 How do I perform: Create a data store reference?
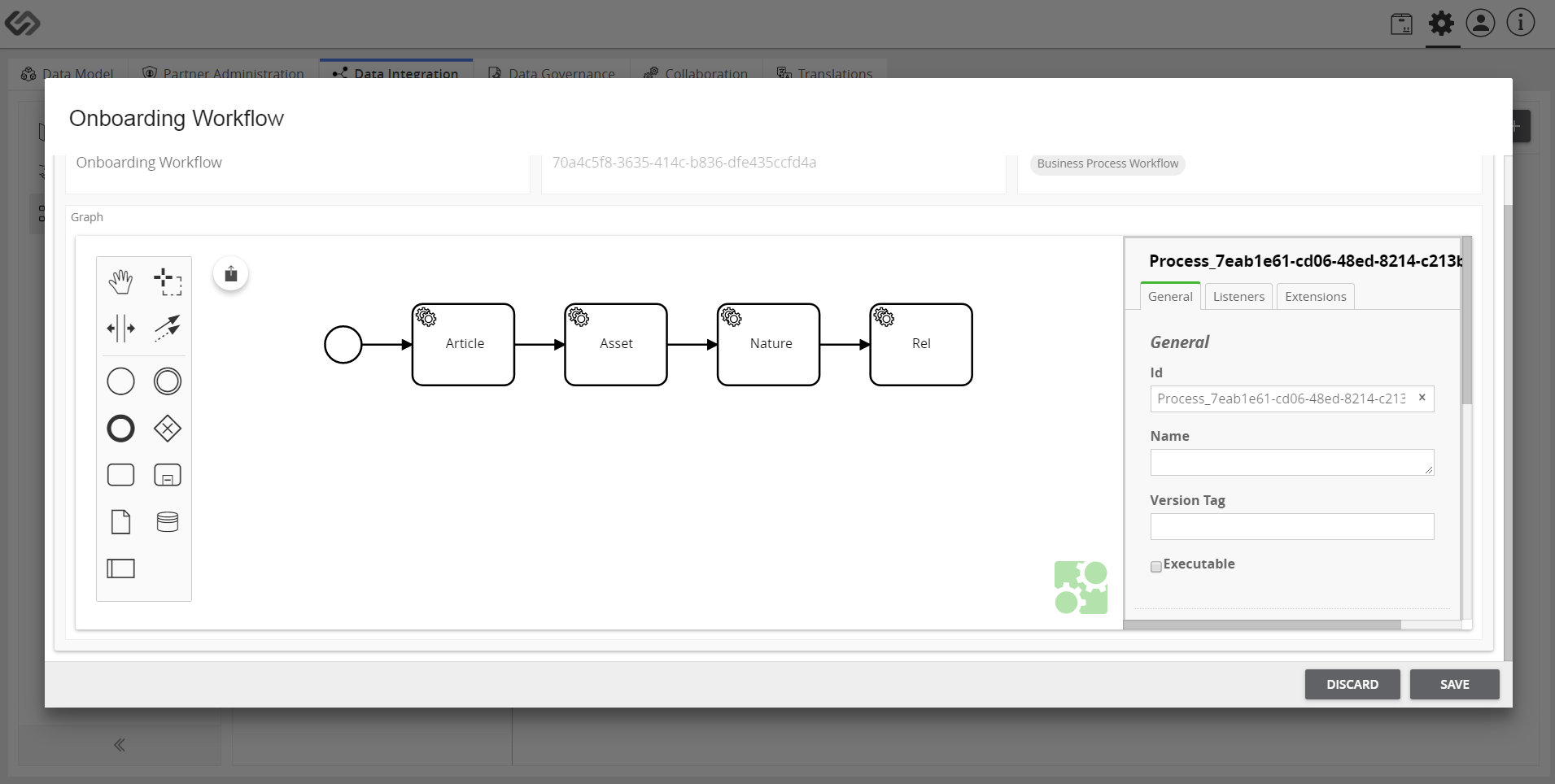coord(168,521)
